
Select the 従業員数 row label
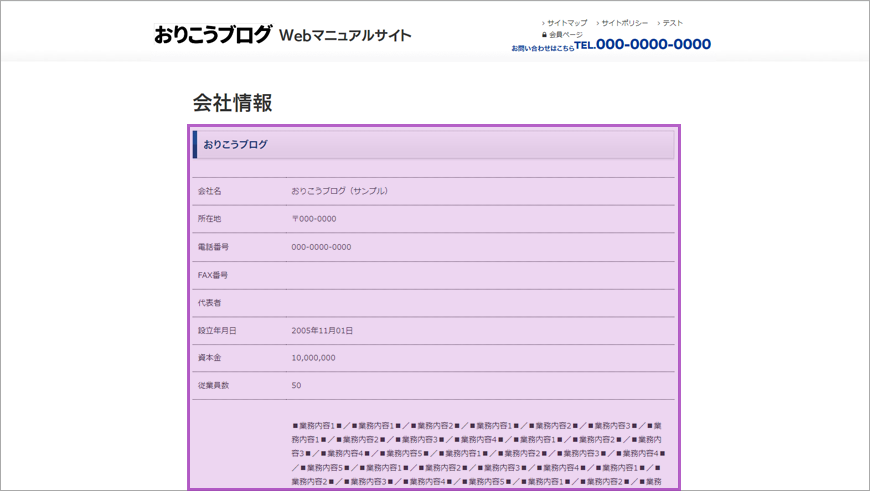[213, 386]
